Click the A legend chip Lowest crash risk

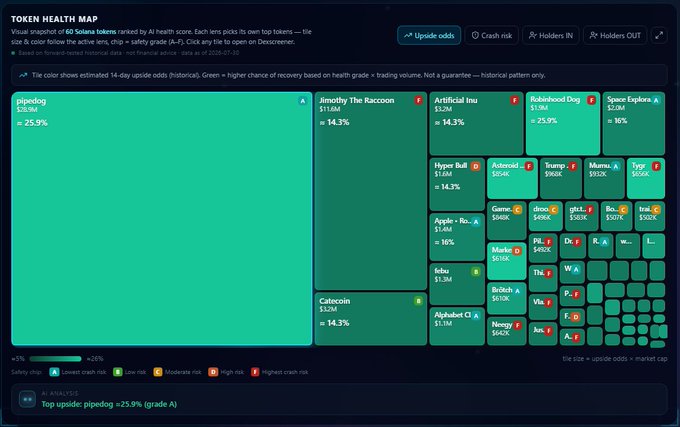click(54, 372)
